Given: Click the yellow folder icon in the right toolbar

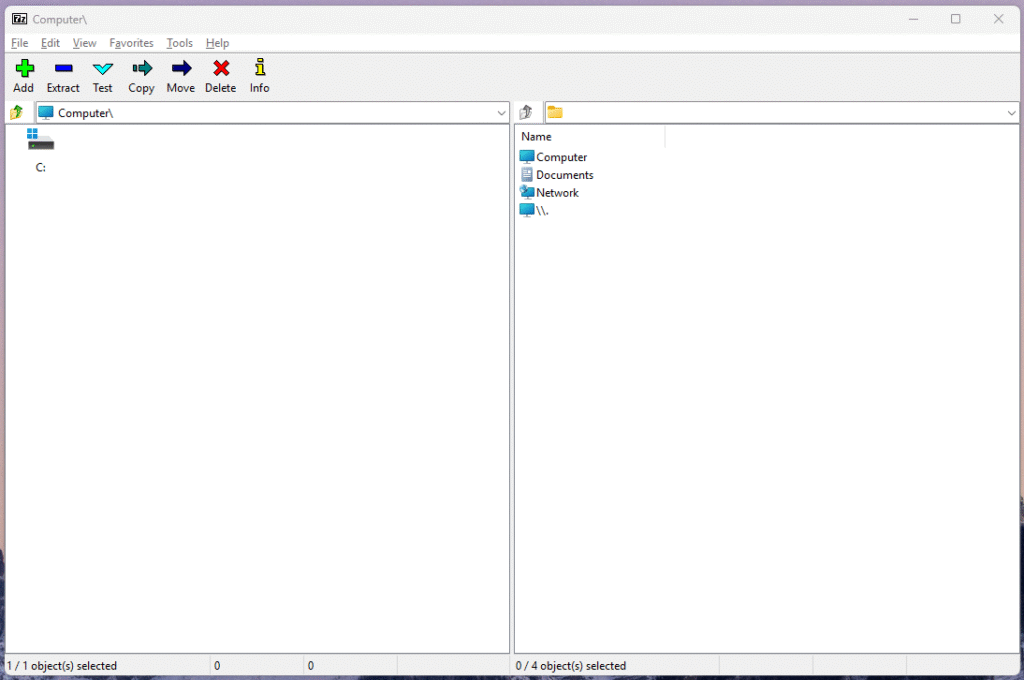Looking at the screenshot, I should (x=553, y=112).
